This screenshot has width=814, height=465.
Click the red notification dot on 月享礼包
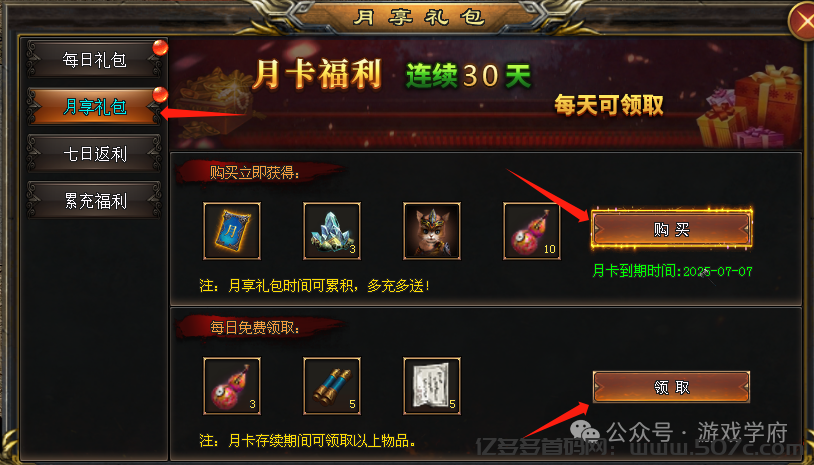160,94
